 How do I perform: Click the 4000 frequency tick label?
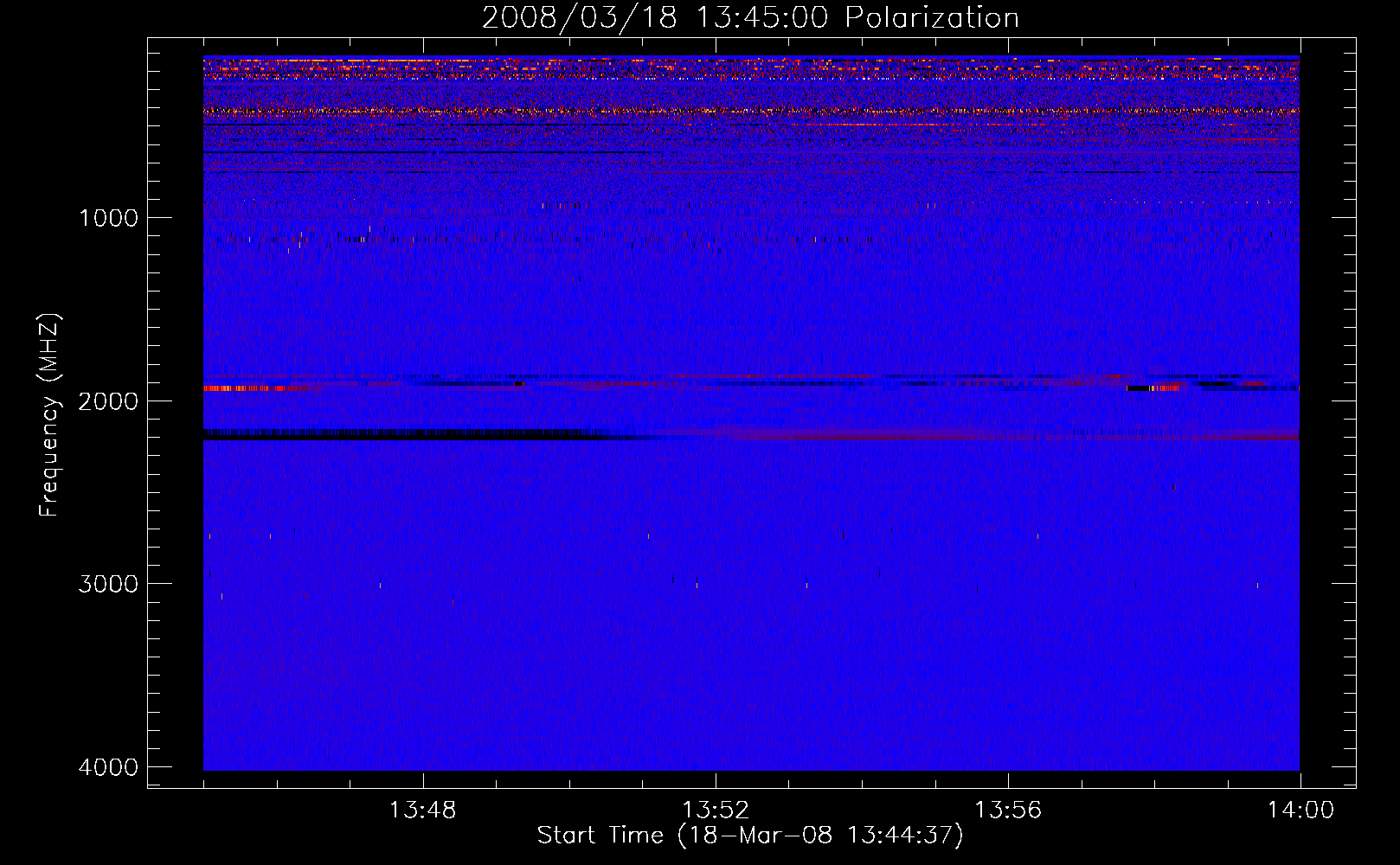(x=108, y=767)
